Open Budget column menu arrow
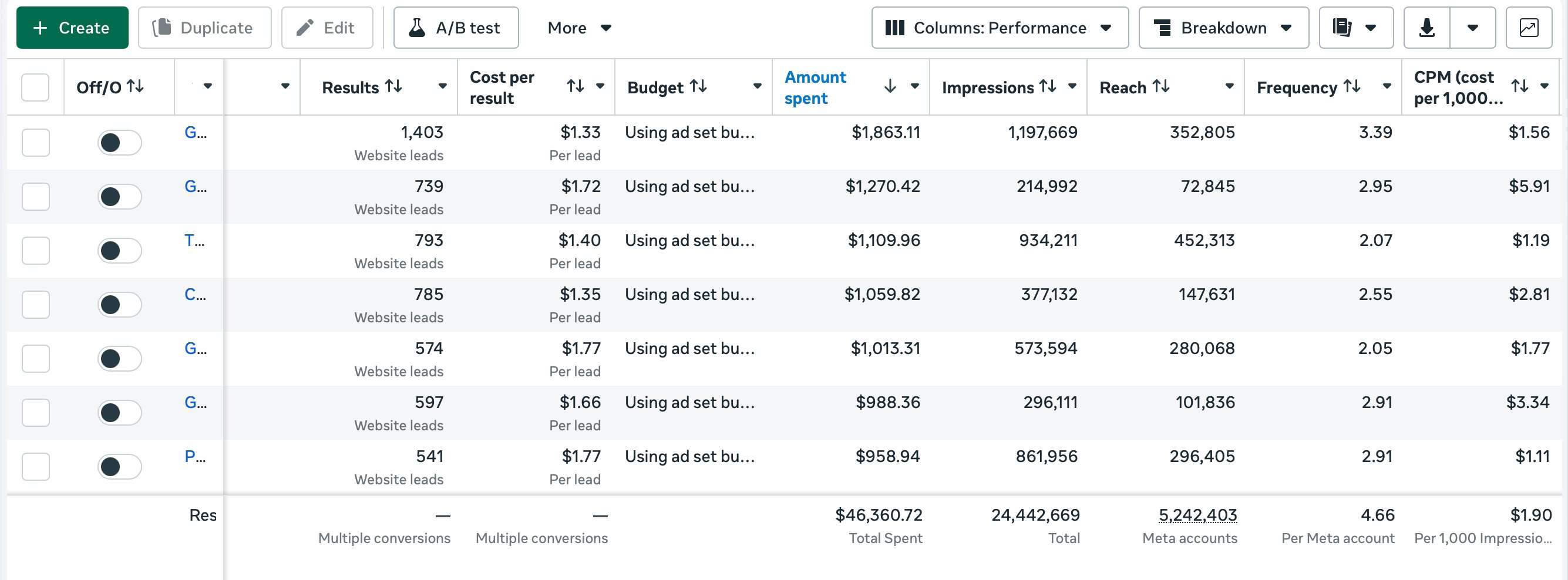 coord(757,86)
